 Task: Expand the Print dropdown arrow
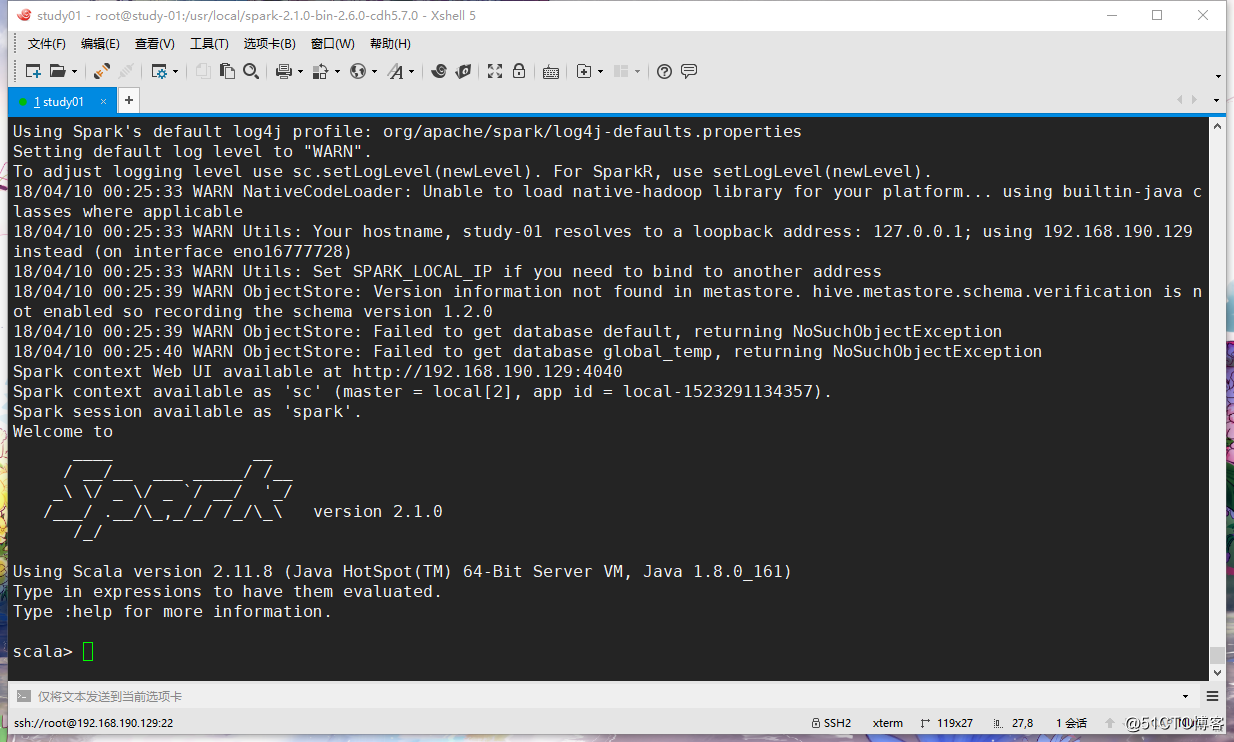(299, 72)
